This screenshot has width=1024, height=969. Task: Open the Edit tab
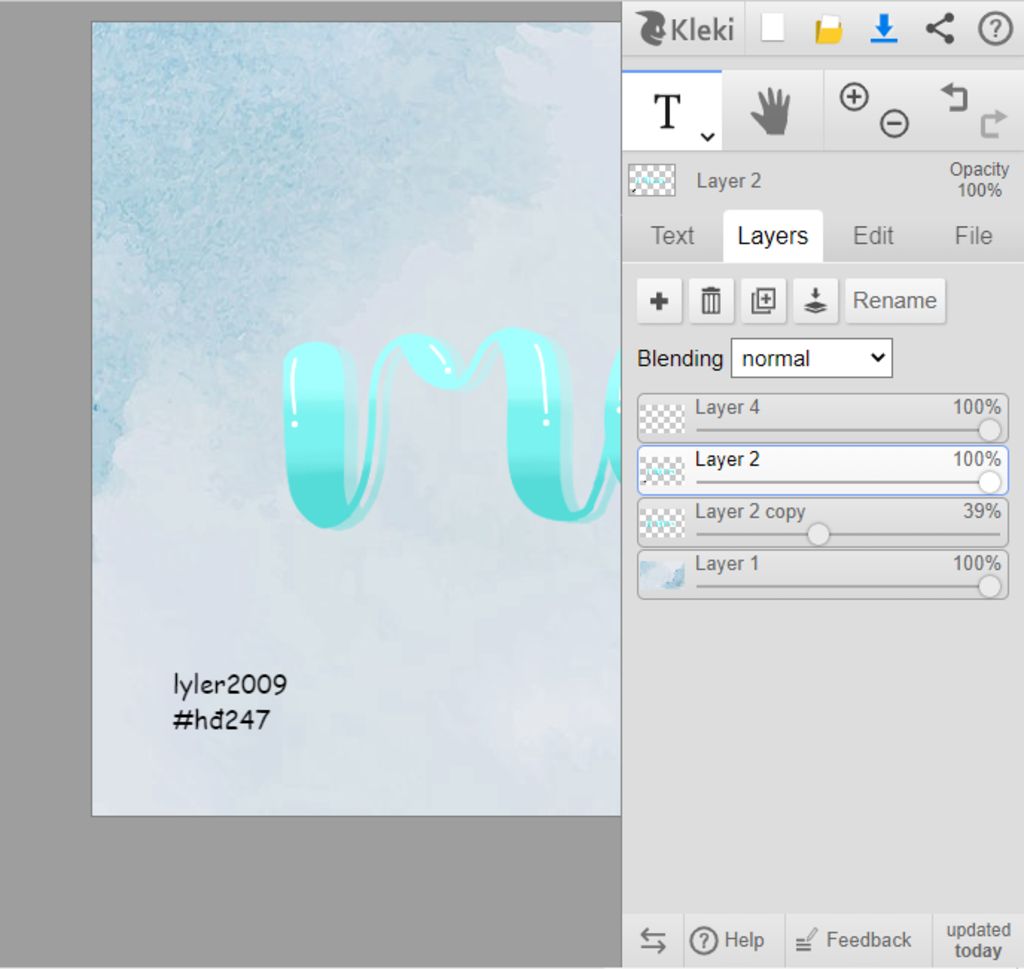[x=873, y=236]
